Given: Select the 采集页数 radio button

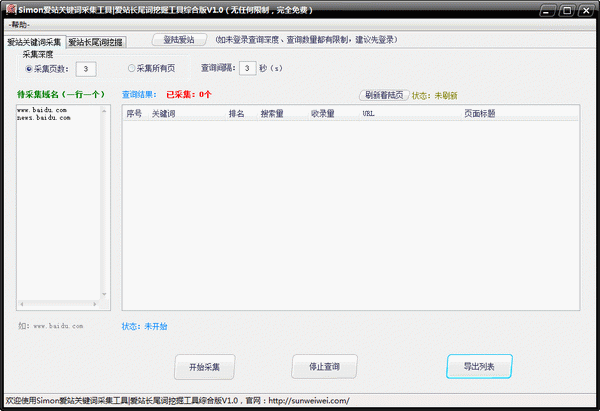Looking at the screenshot, I should point(29,69).
